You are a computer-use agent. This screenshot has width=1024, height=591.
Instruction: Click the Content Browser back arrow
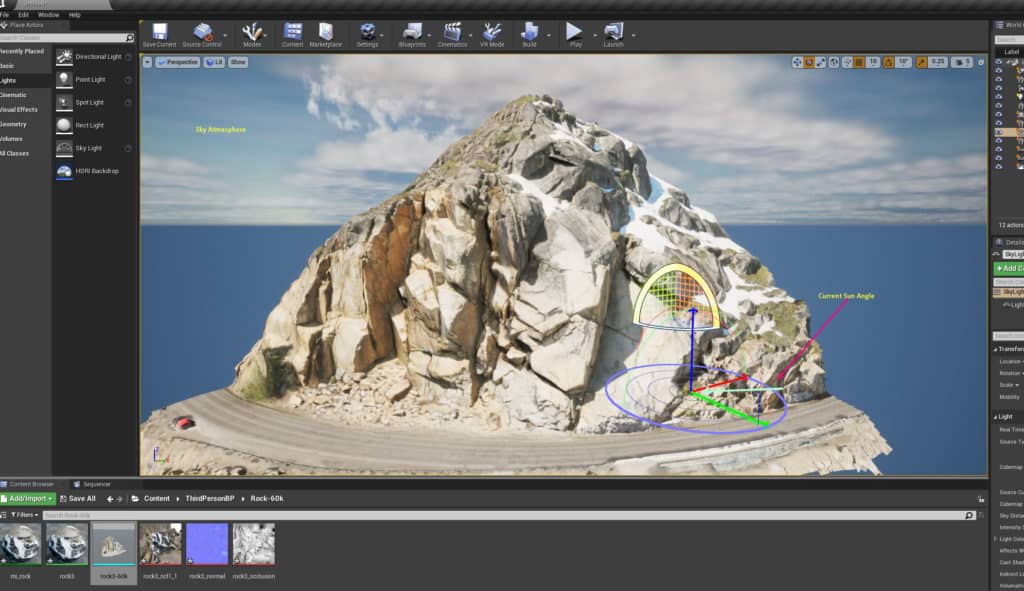coord(110,499)
